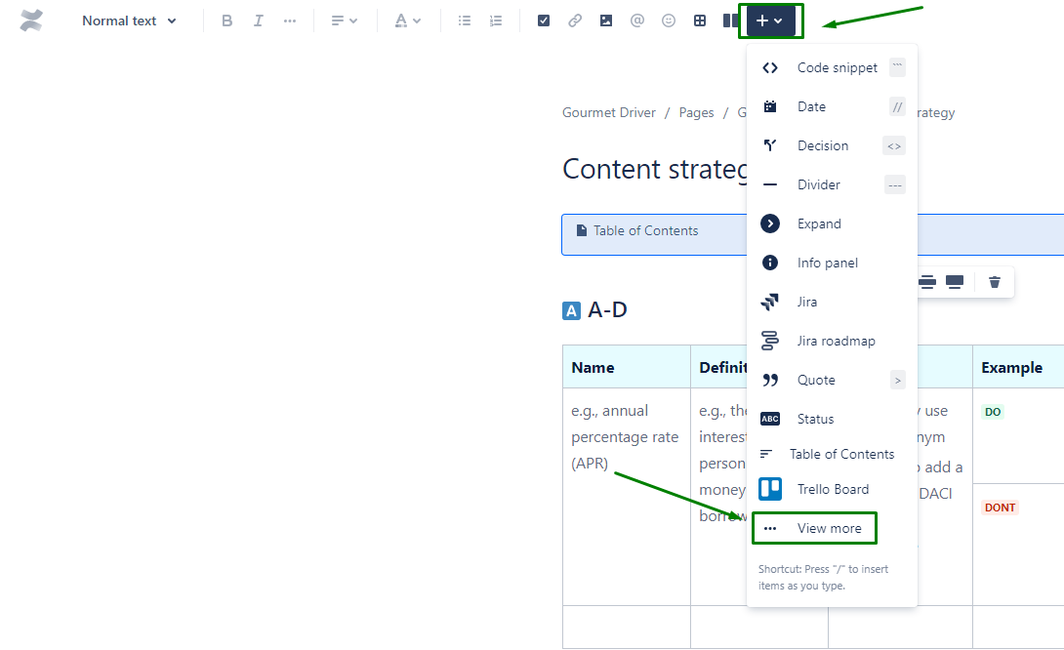
Task: Set full-width layout in floating toolbar
Action: (x=955, y=282)
